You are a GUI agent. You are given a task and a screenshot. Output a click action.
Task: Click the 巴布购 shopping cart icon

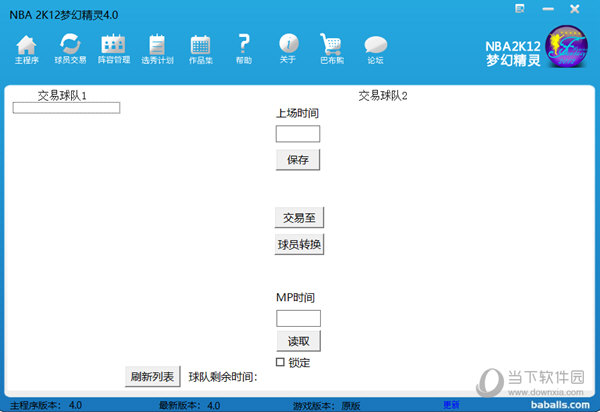pyautogui.click(x=331, y=49)
